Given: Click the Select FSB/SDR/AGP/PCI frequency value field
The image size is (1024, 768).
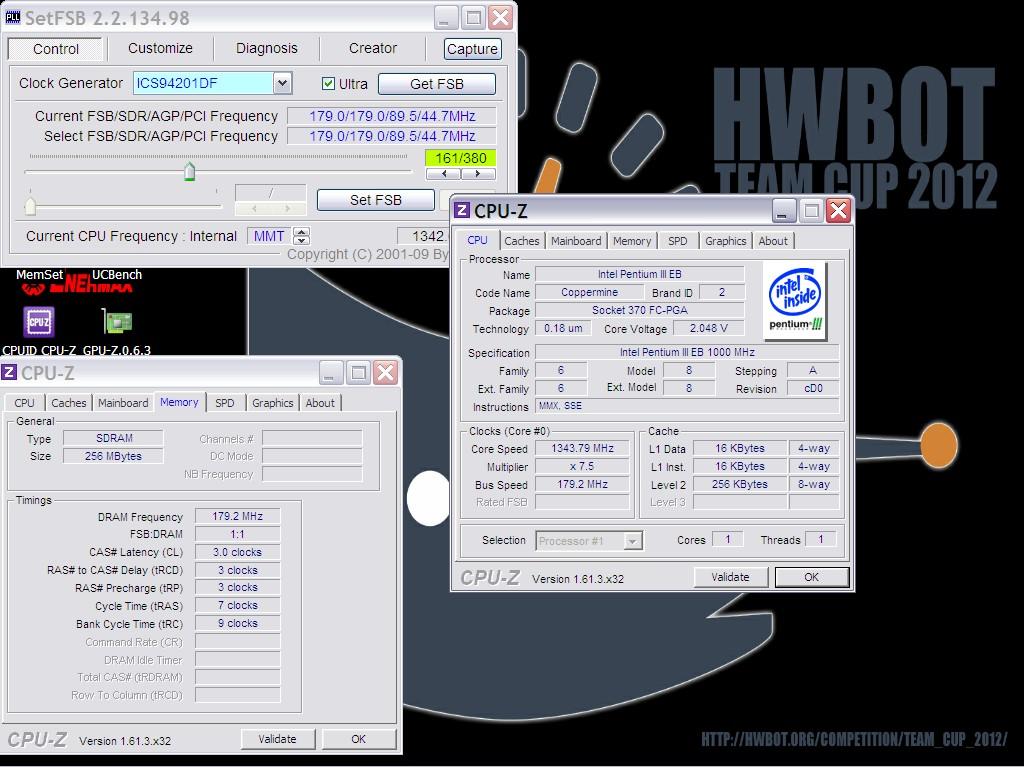Looking at the screenshot, I should [x=392, y=136].
